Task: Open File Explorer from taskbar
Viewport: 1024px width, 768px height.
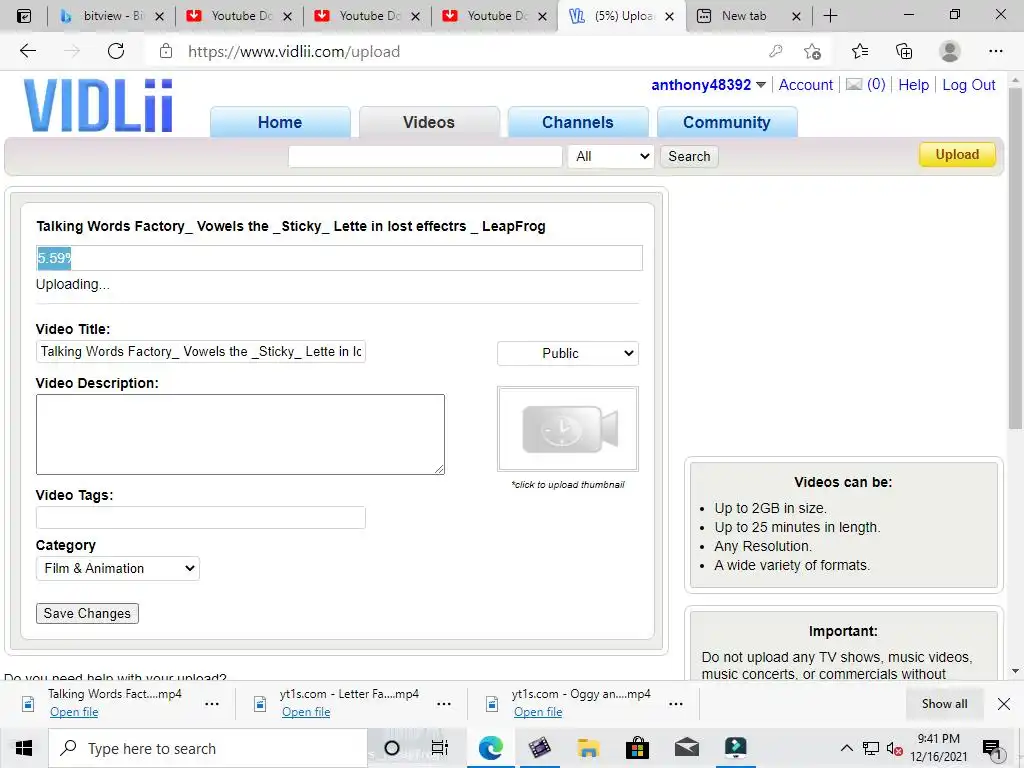Action: click(588, 748)
